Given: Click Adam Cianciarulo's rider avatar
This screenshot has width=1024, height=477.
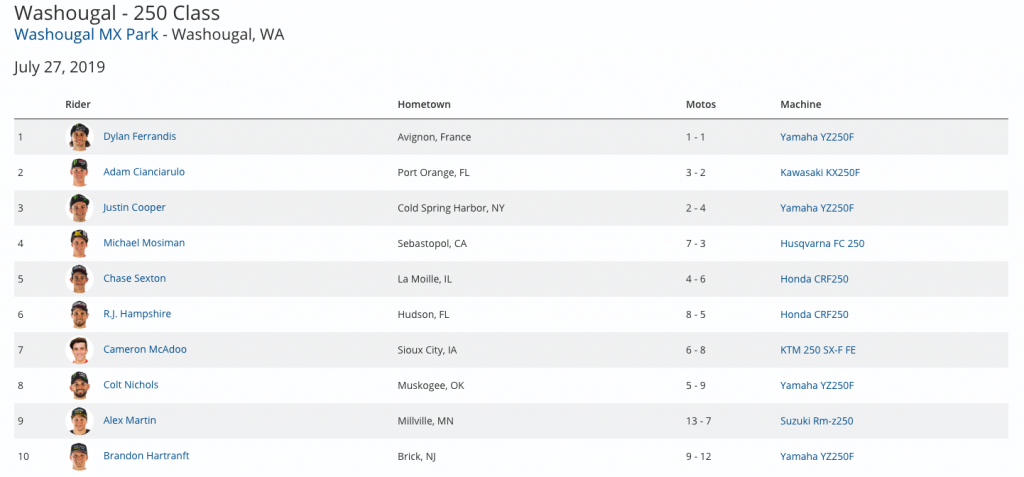Looking at the screenshot, I should [79, 172].
